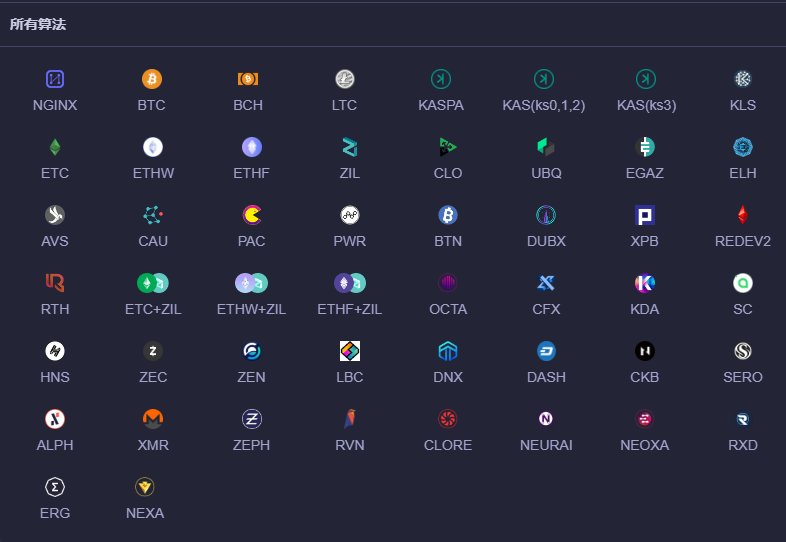Choose the blue DASH icon
Screen dimensions: 786x542
(x=546, y=351)
